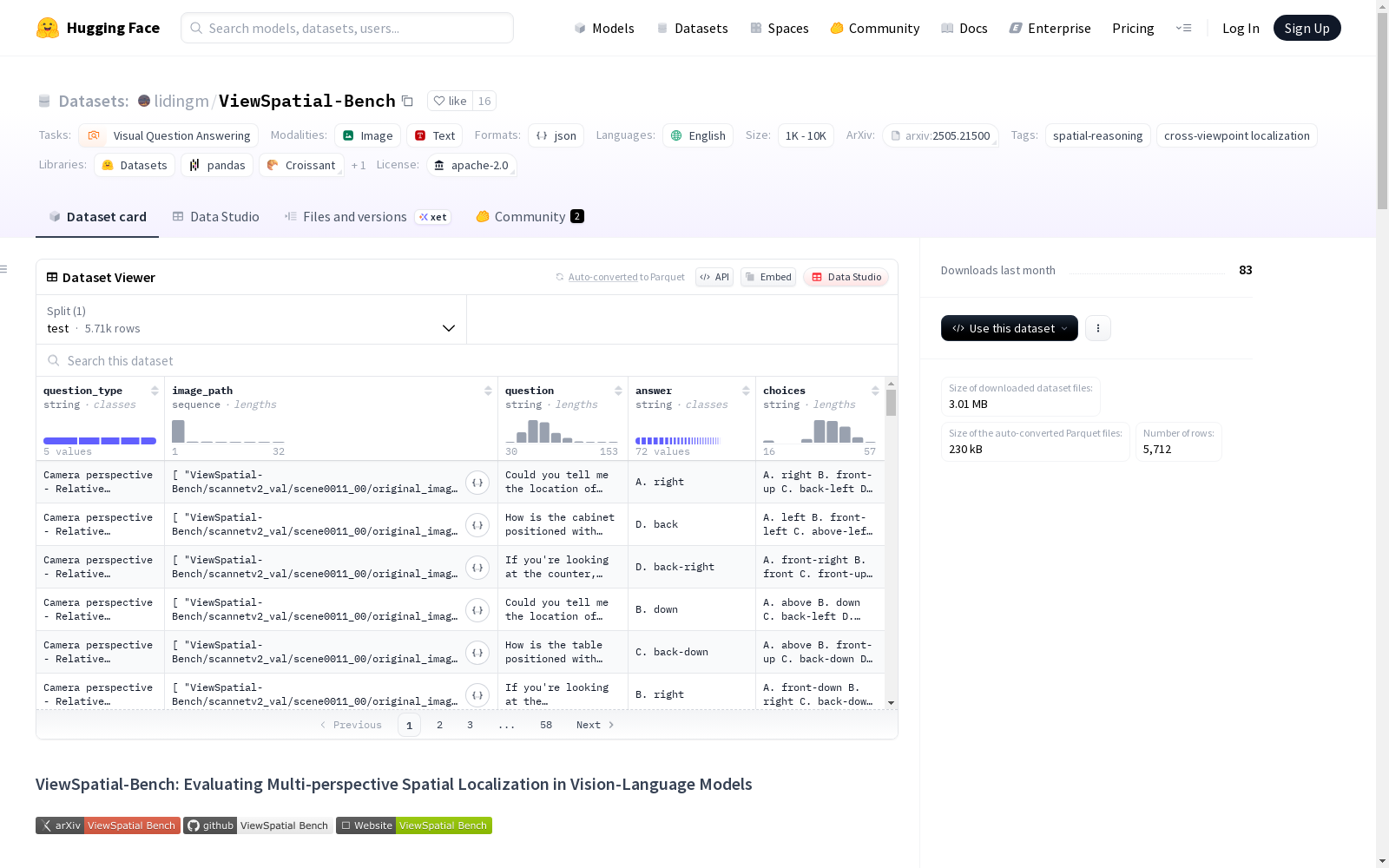Click the datasets icon before 'Datasets:'
The height and width of the screenshot is (868, 1389).
point(44,101)
